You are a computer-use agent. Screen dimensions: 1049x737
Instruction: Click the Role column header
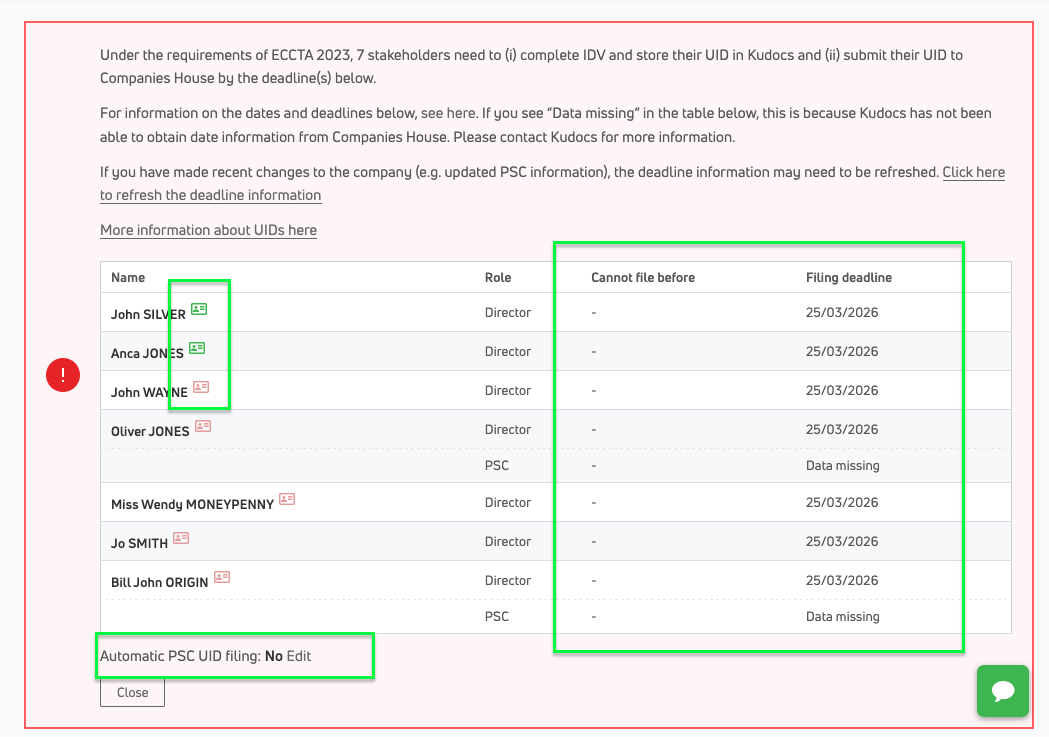pos(498,277)
